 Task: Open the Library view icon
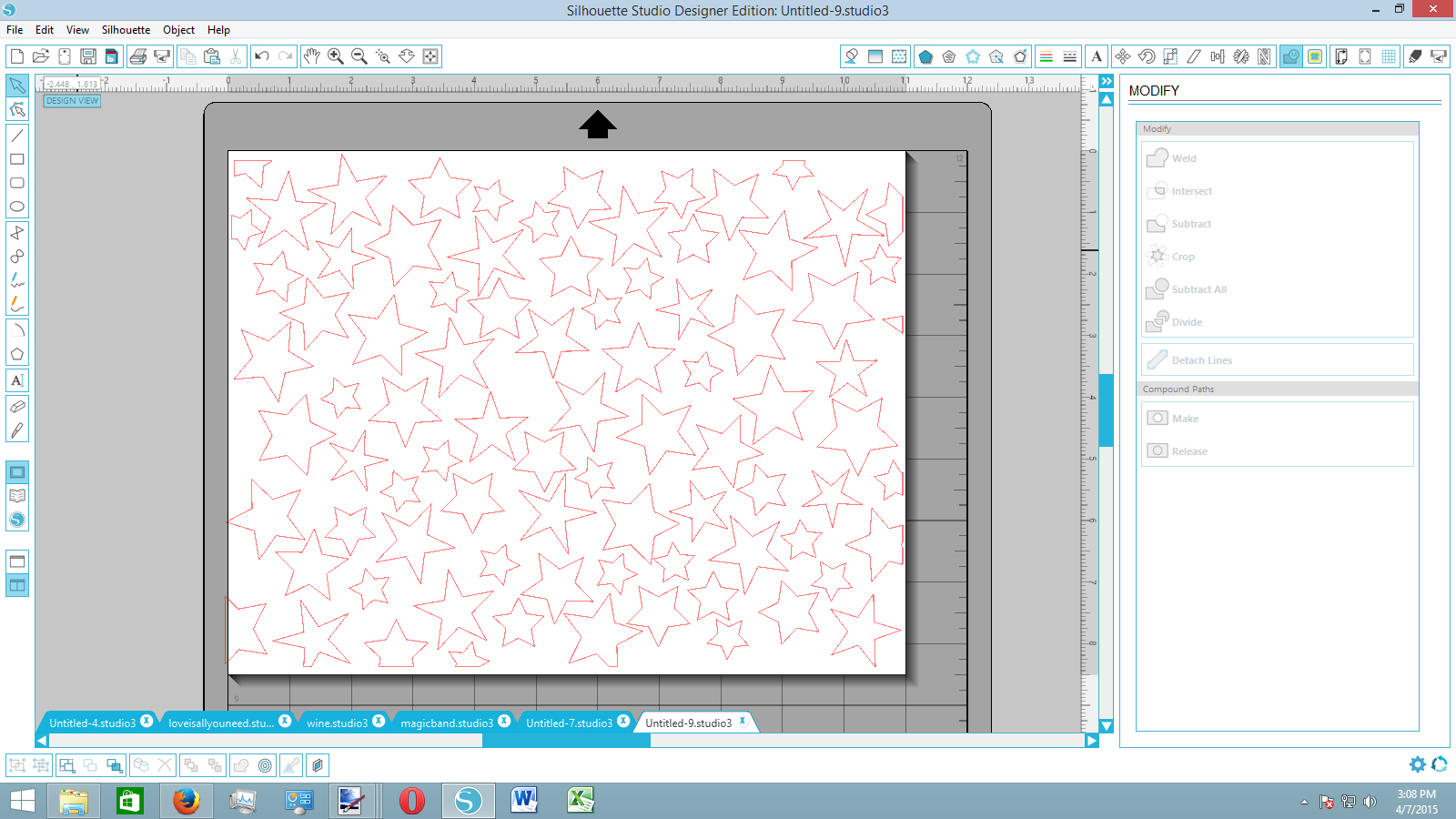click(17, 496)
